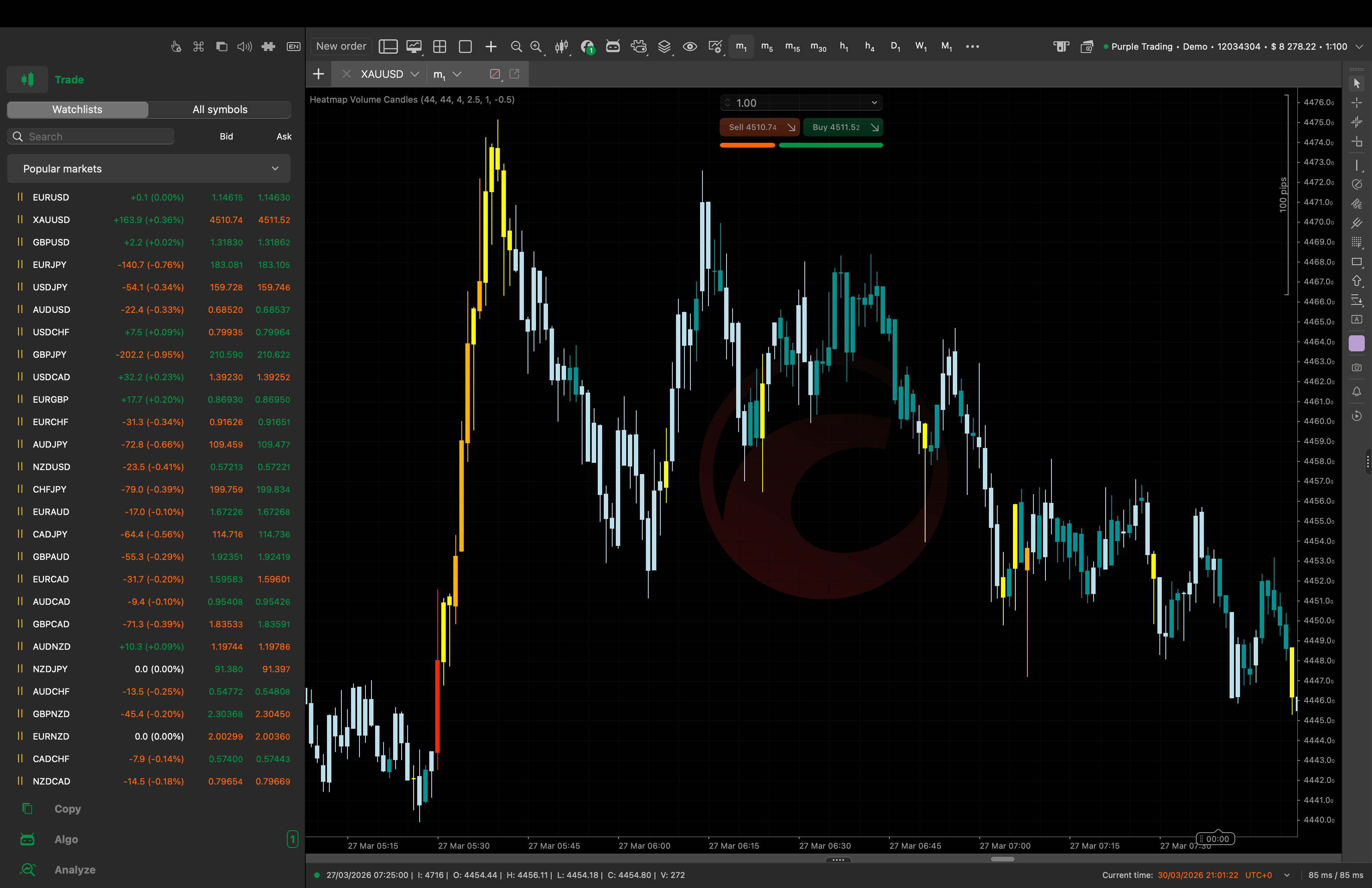Toggle the eye visibility icon in top toolbar
1372x888 pixels.
click(690, 47)
